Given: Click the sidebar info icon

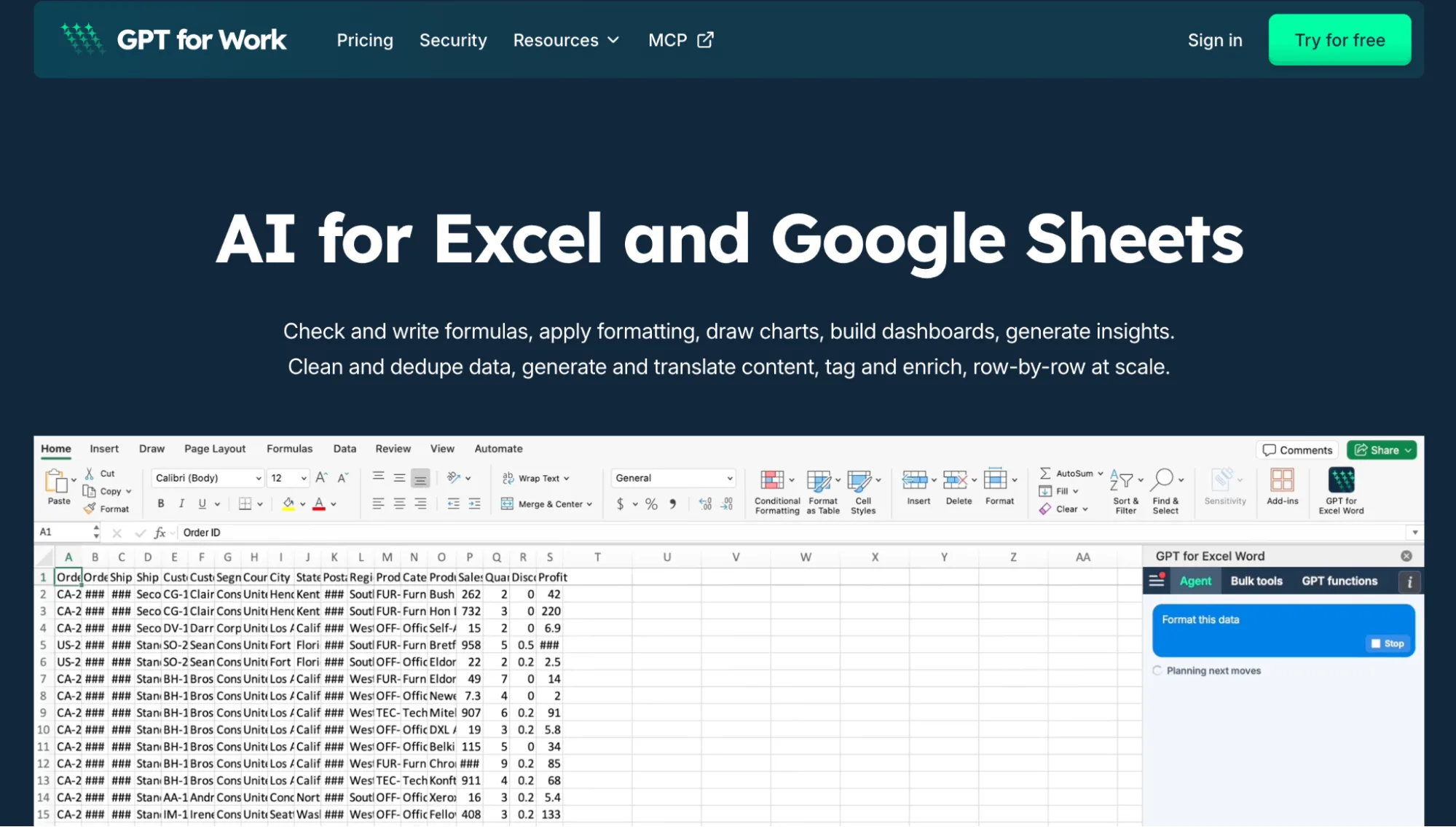Looking at the screenshot, I should (1409, 581).
